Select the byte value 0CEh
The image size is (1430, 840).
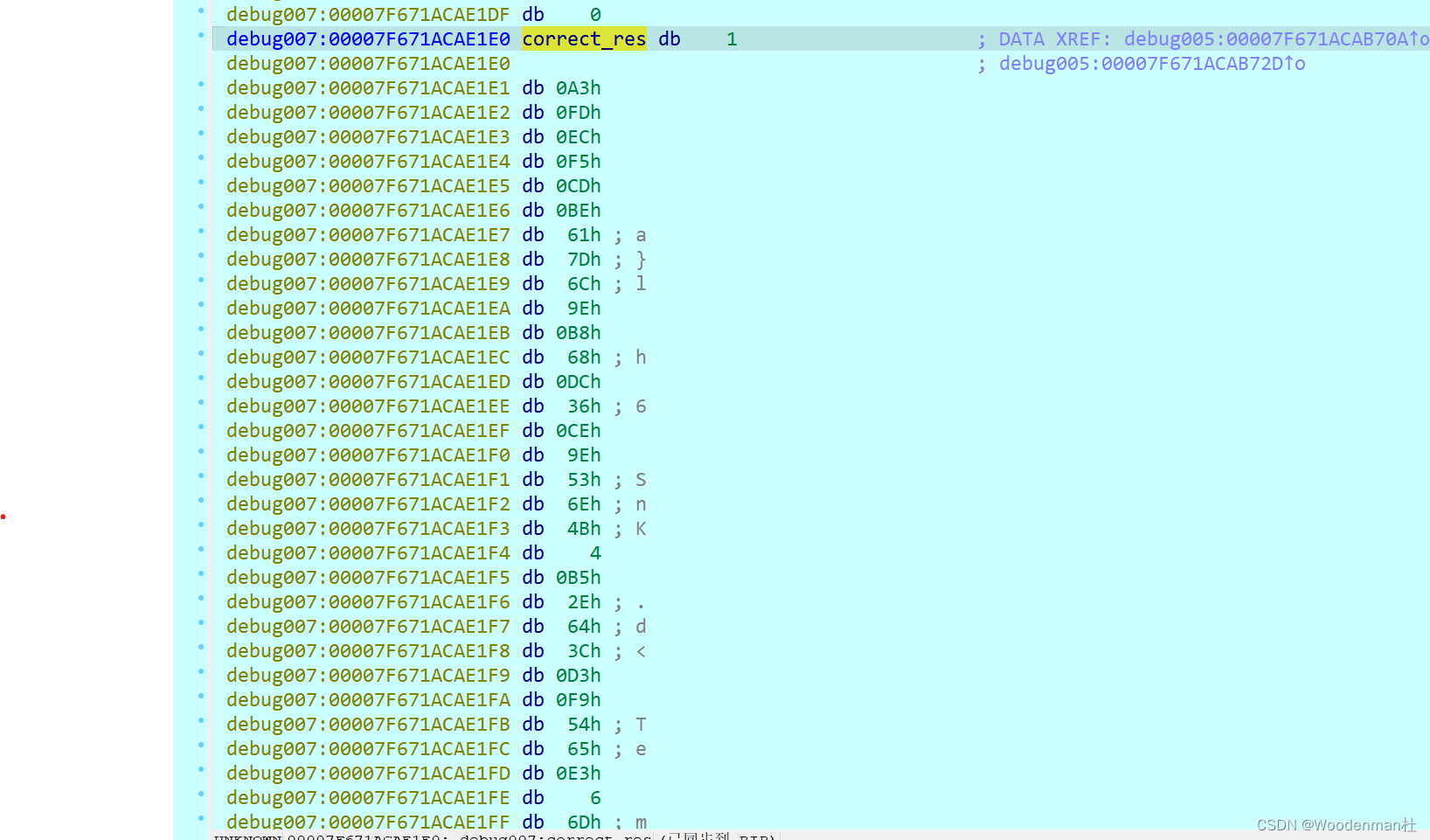[x=579, y=431]
